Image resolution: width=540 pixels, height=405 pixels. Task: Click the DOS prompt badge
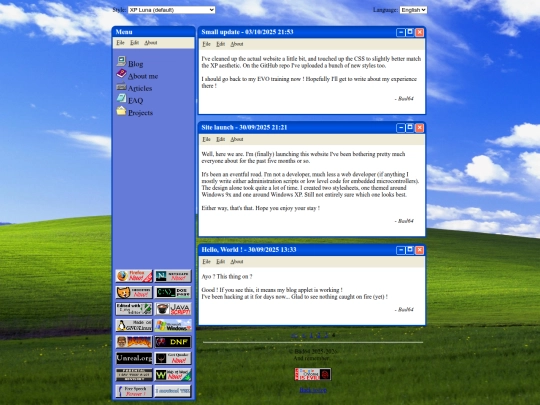click(x=173, y=292)
